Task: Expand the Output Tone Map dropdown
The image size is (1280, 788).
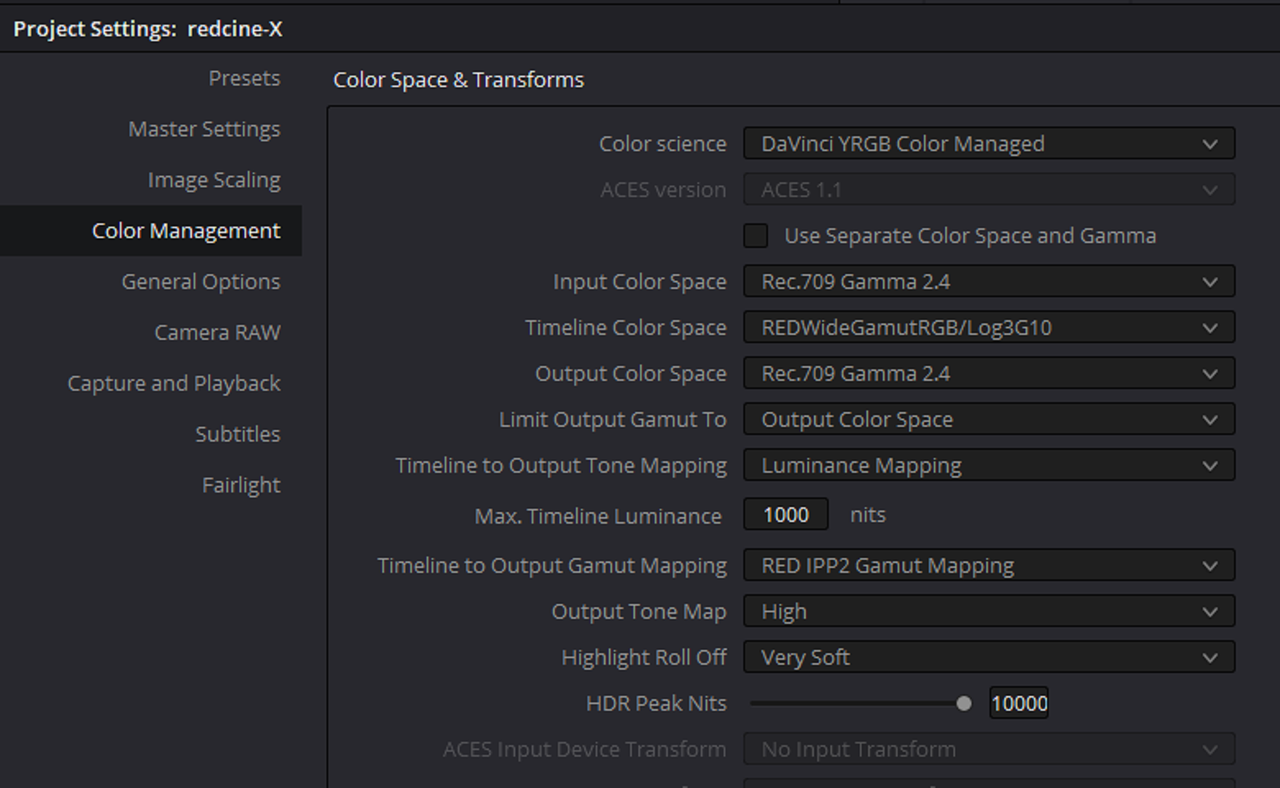Action: point(989,612)
